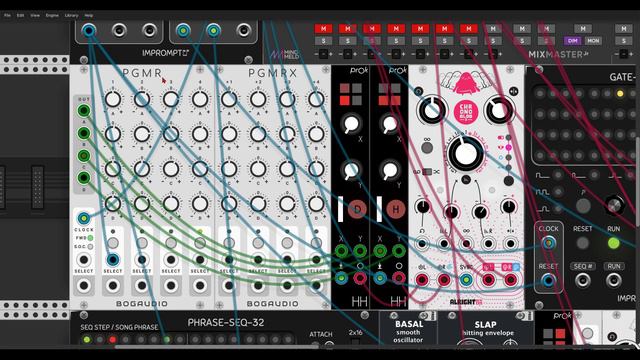Click PGMR step 1 select button
640x360 pixels.
(x=113, y=243)
